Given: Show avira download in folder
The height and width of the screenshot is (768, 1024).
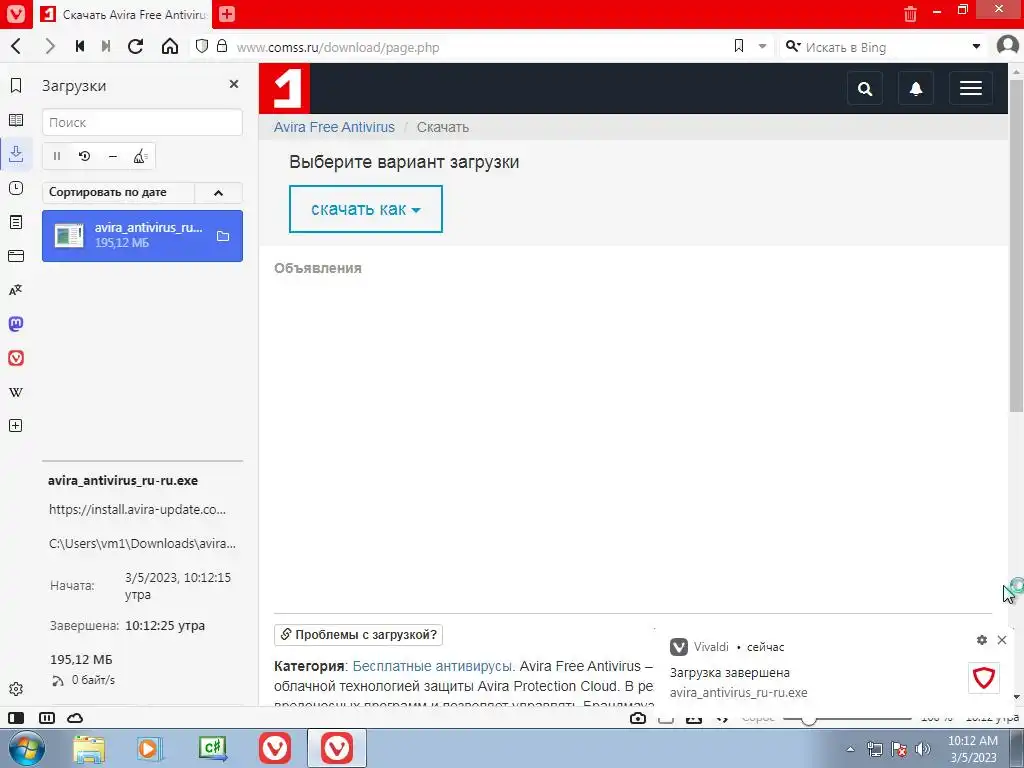Looking at the screenshot, I should point(223,236).
